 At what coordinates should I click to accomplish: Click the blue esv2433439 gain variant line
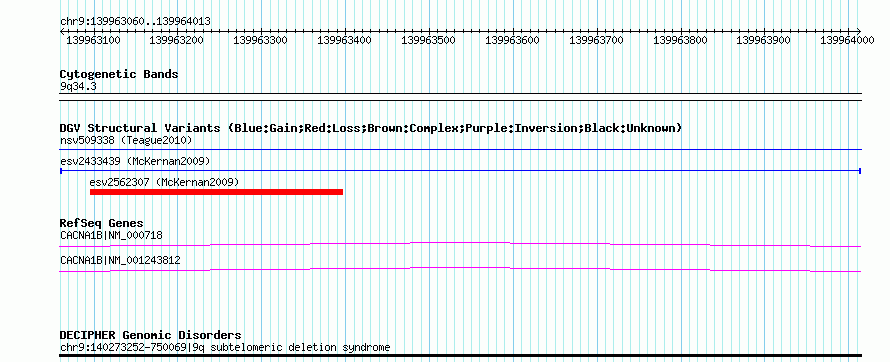click(x=460, y=170)
